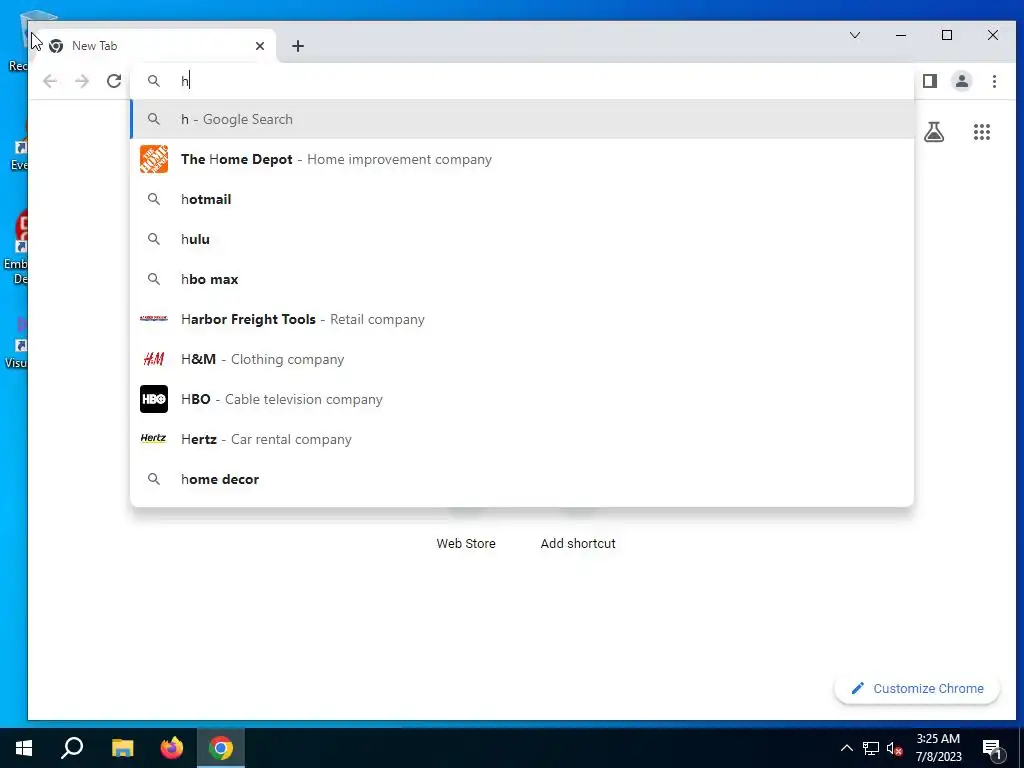Pick the hotmail suggestion
This screenshot has height=768, width=1024.
pyautogui.click(x=522, y=199)
